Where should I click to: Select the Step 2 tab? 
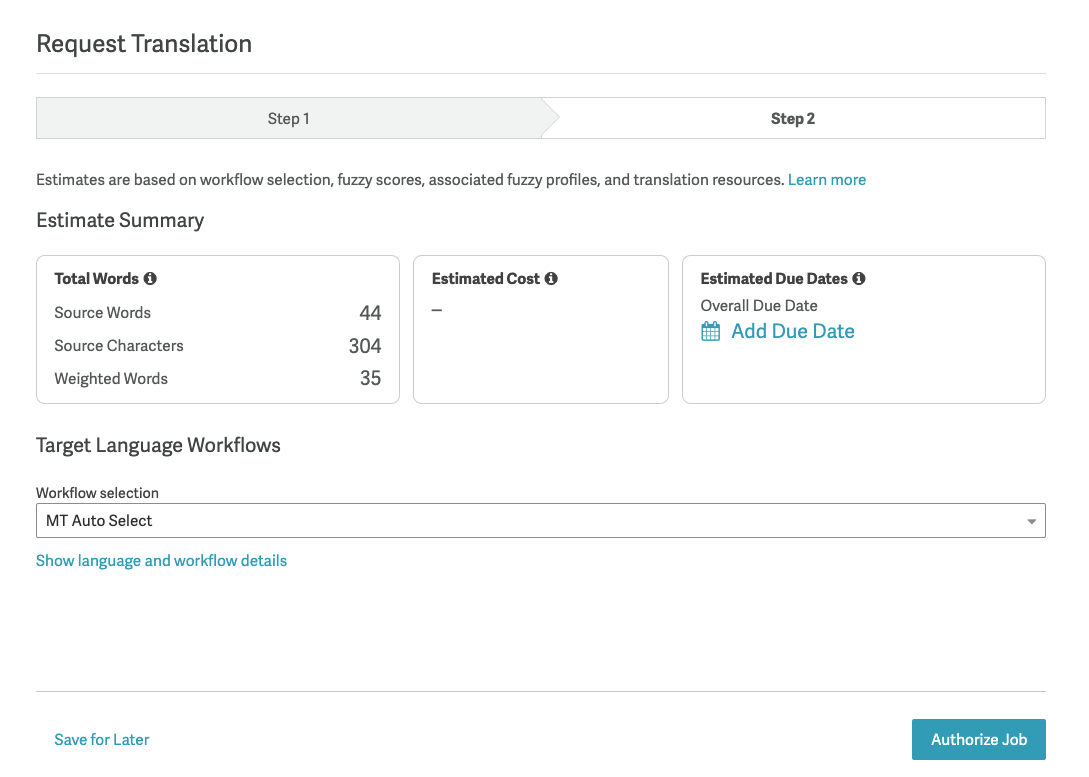tap(792, 118)
